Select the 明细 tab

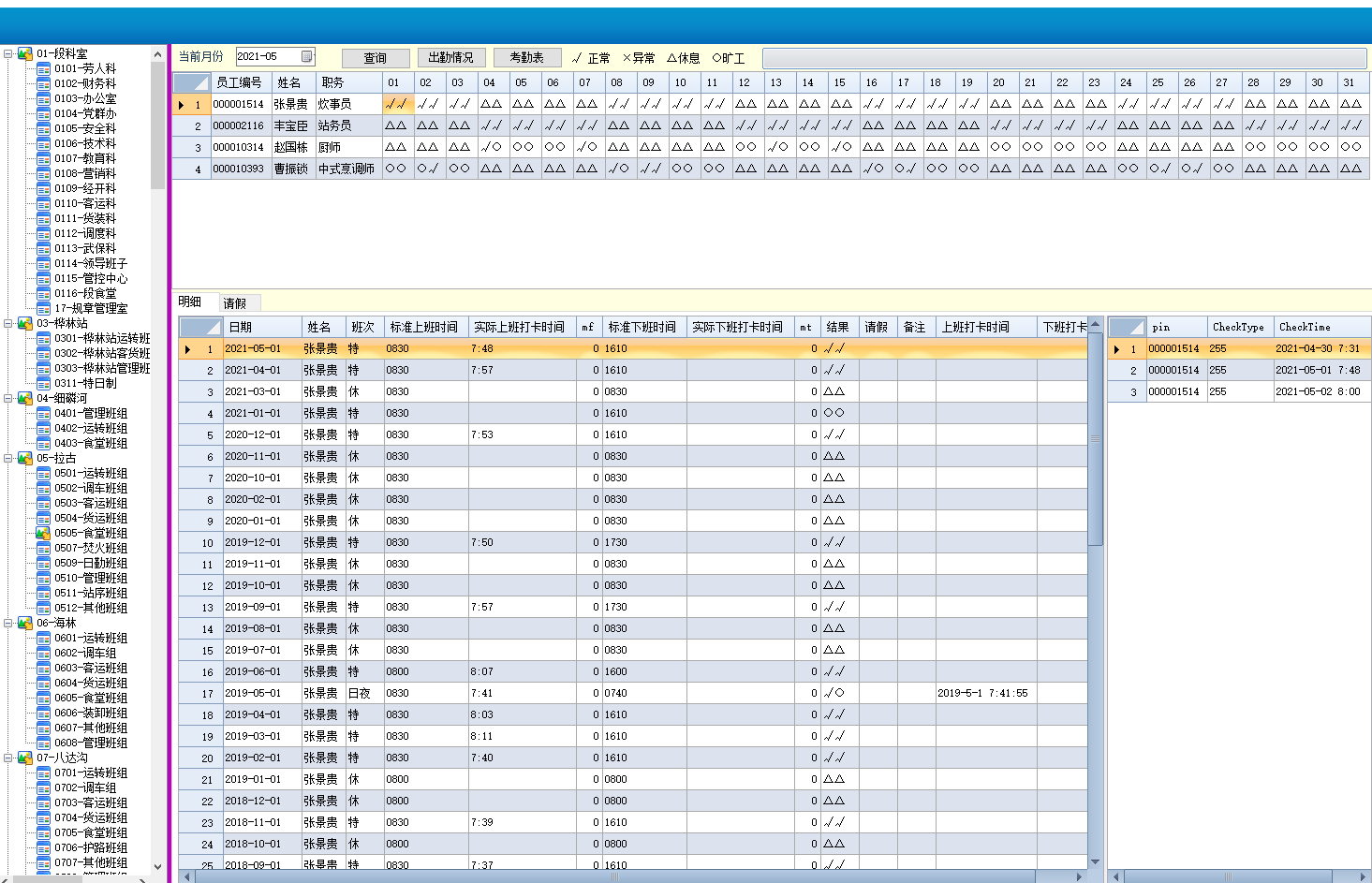pos(190,302)
